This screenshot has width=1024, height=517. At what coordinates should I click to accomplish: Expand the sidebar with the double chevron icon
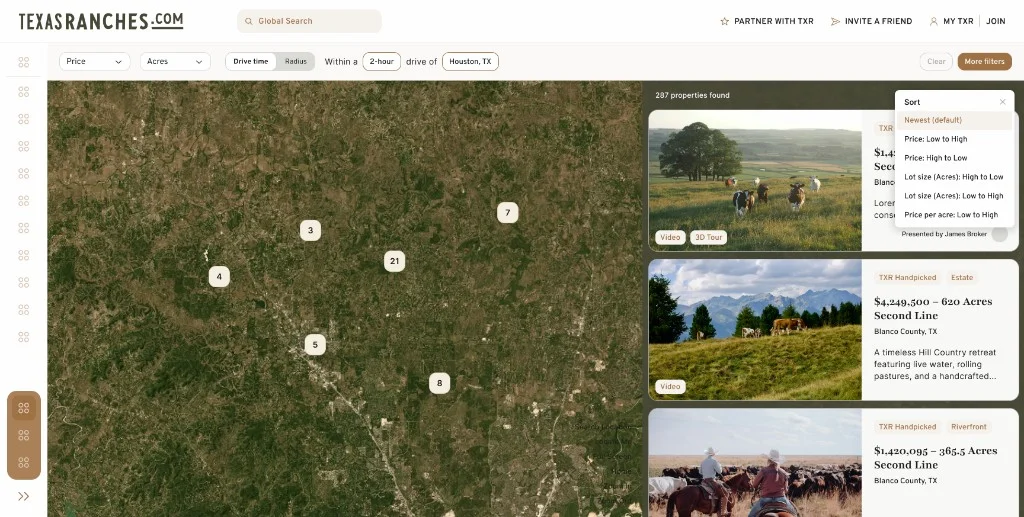click(24, 496)
